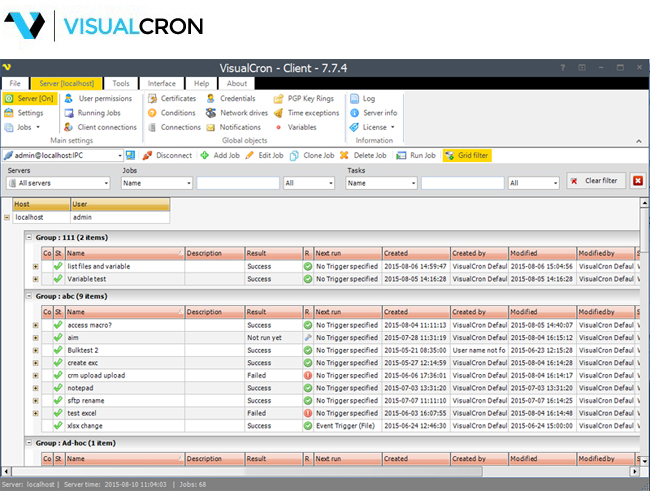Open Credentials manager
The width and height of the screenshot is (650, 491).
coord(231,99)
